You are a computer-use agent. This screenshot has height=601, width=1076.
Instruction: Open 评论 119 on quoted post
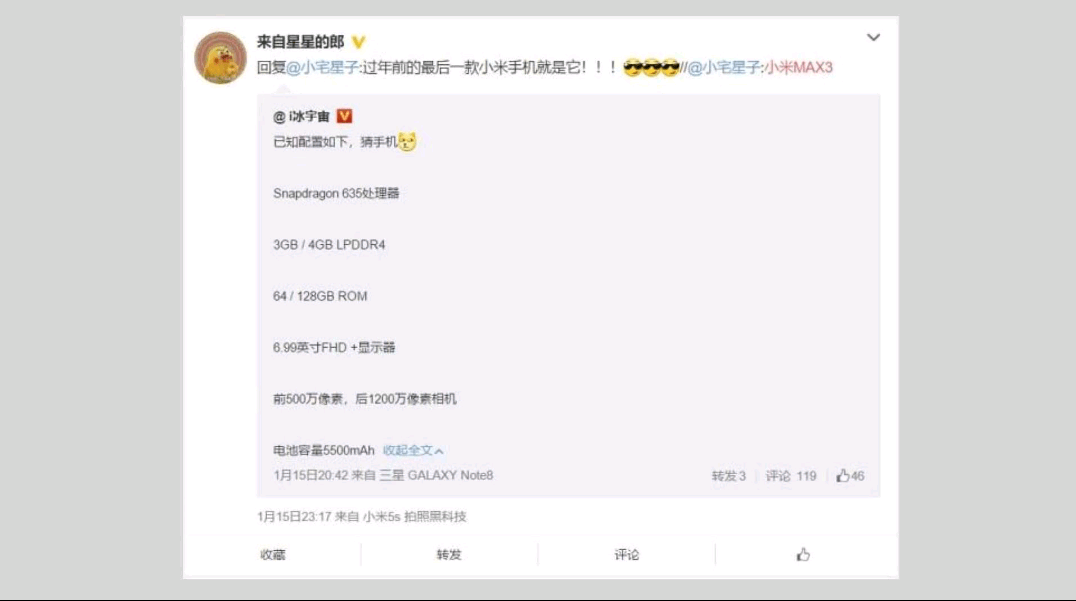pyautogui.click(x=791, y=476)
